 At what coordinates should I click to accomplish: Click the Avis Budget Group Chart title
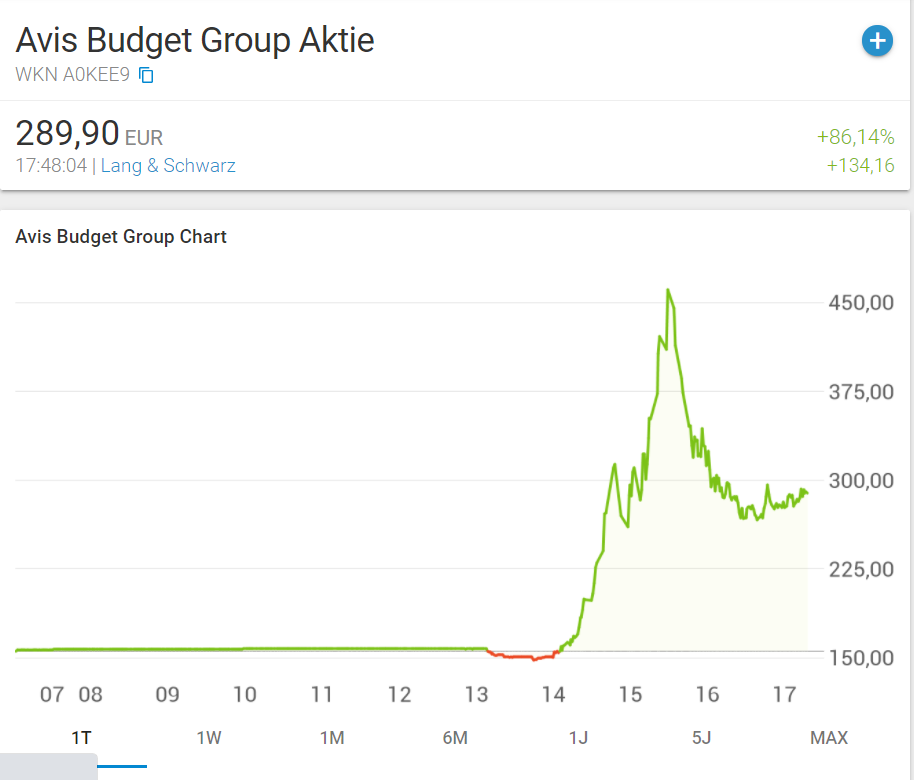(x=121, y=237)
